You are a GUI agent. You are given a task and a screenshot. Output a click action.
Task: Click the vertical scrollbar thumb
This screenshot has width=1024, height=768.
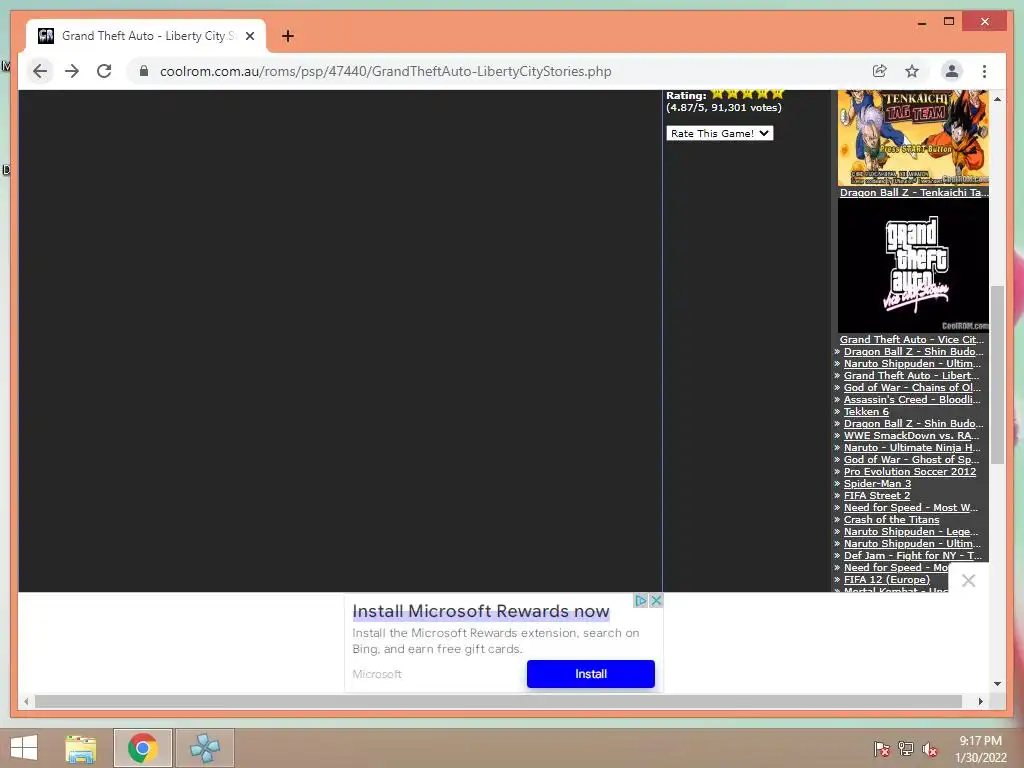pos(997,375)
